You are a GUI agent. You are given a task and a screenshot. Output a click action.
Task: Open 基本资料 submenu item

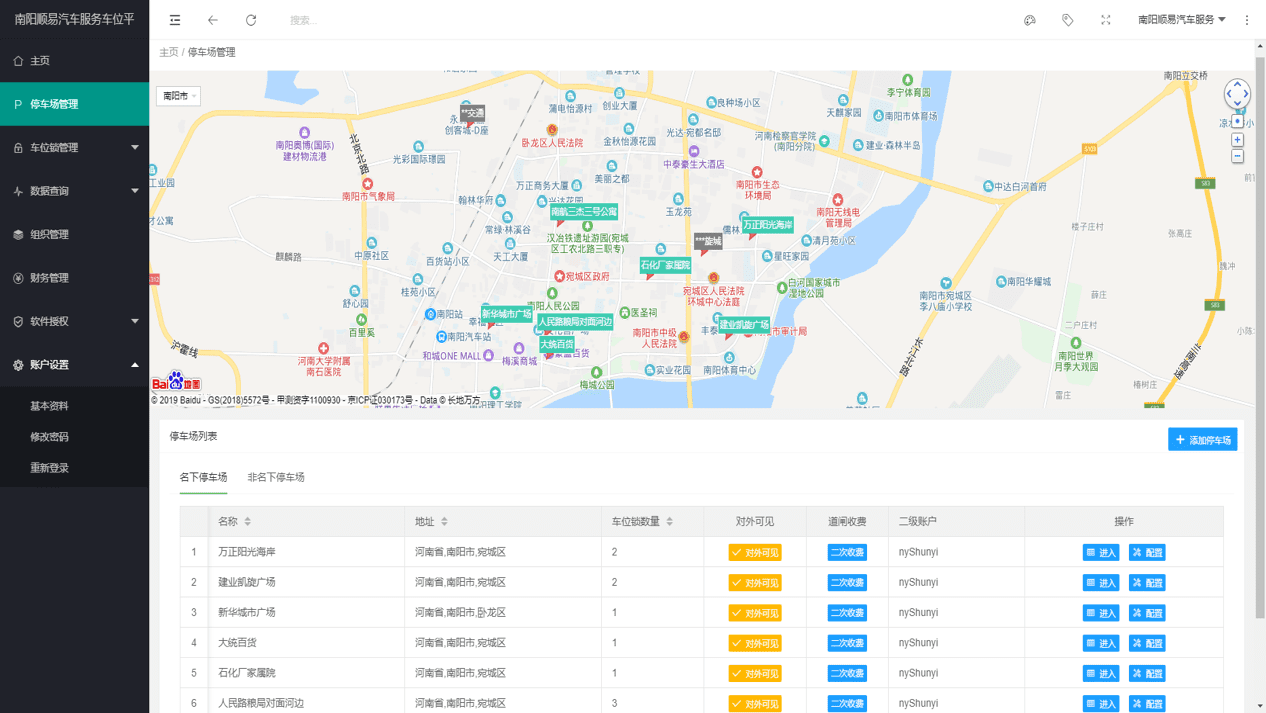coord(74,406)
